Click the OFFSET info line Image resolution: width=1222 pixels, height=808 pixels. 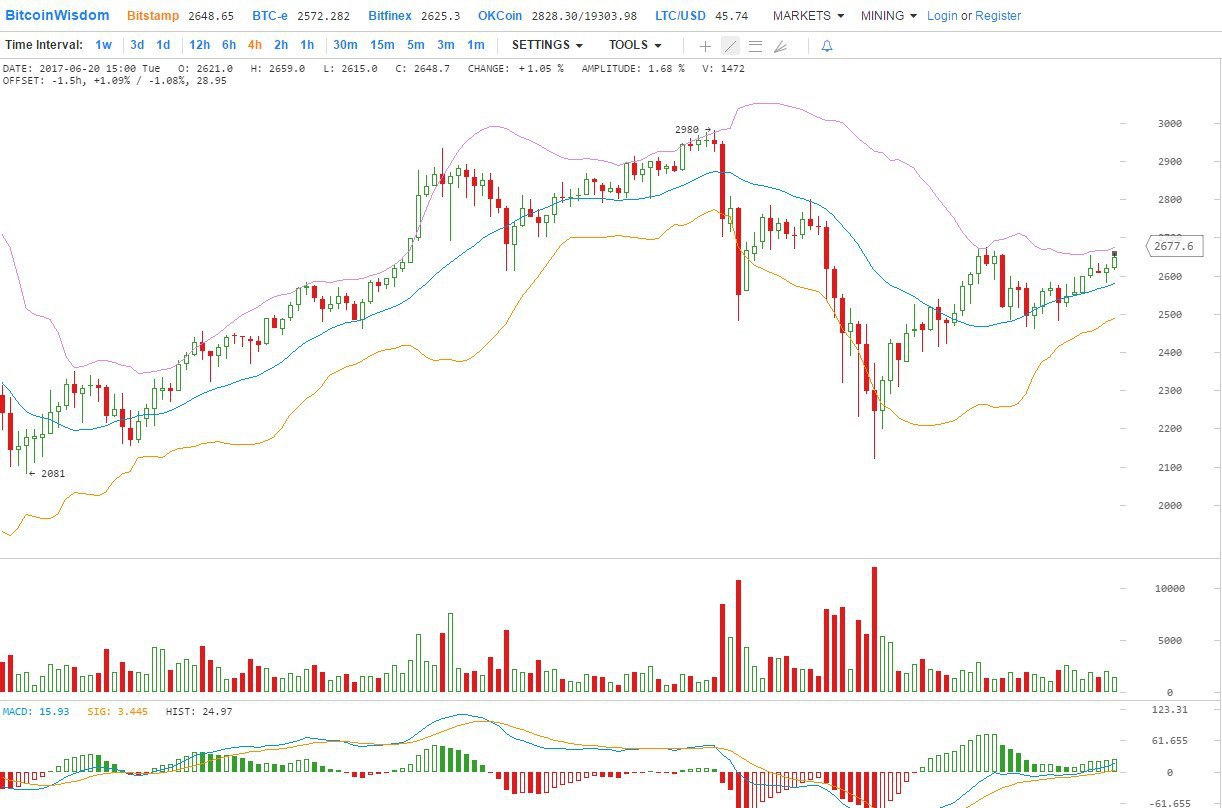(114, 81)
